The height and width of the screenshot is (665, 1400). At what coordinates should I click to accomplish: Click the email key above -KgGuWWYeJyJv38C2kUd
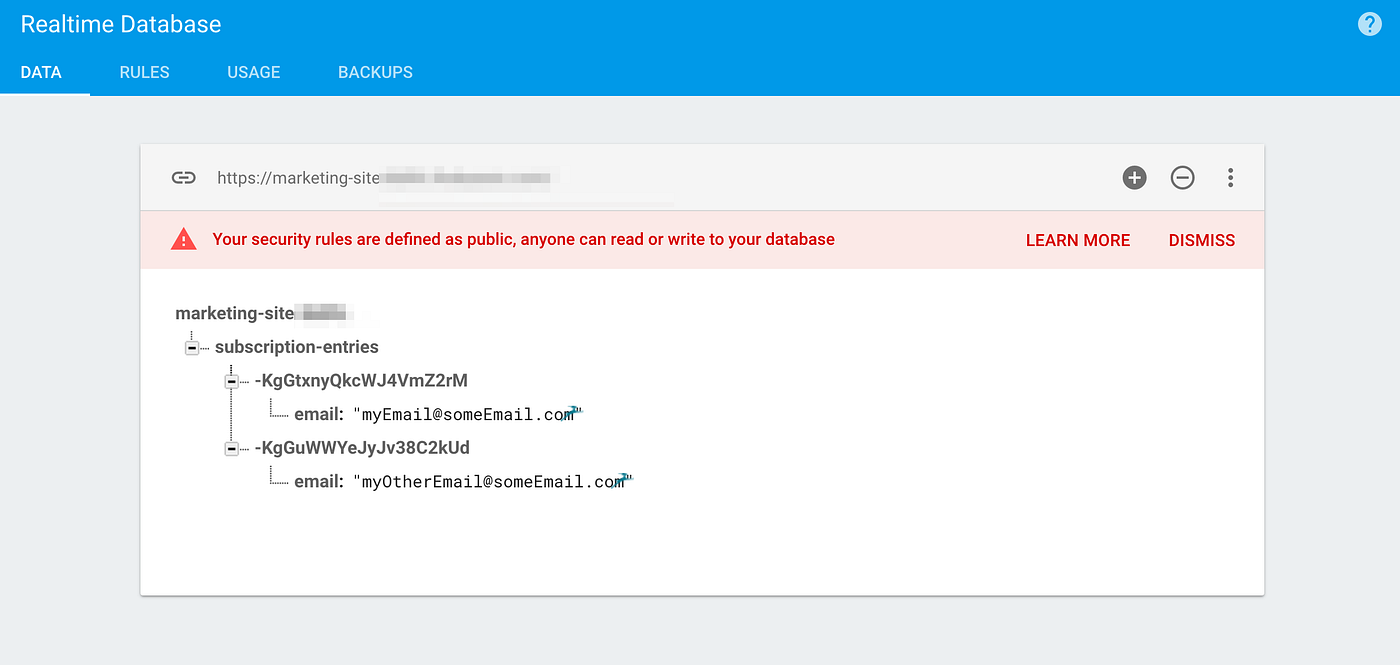pos(319,414)
